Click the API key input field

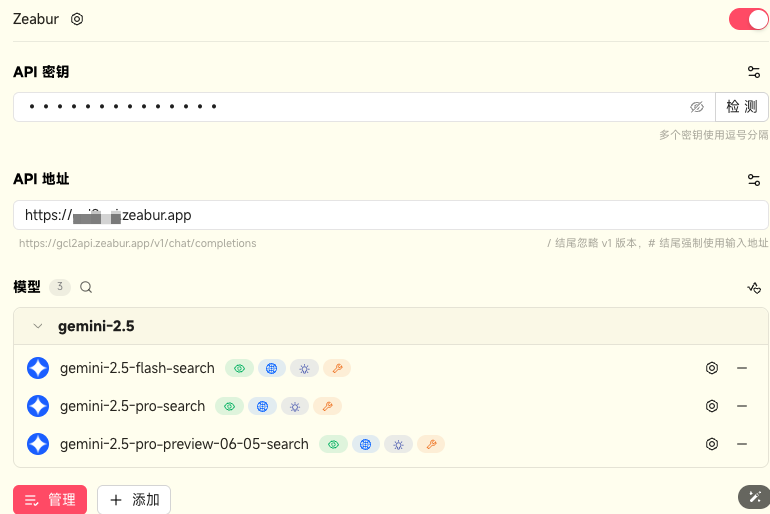[350, 107]
